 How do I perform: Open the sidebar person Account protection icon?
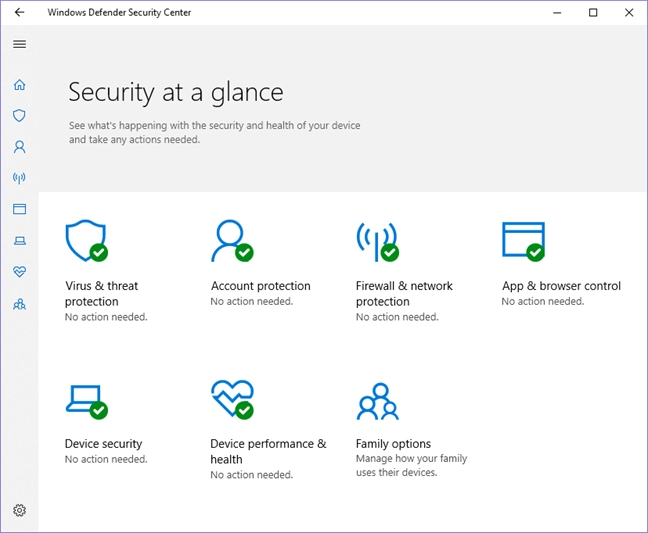coord(19,147)
